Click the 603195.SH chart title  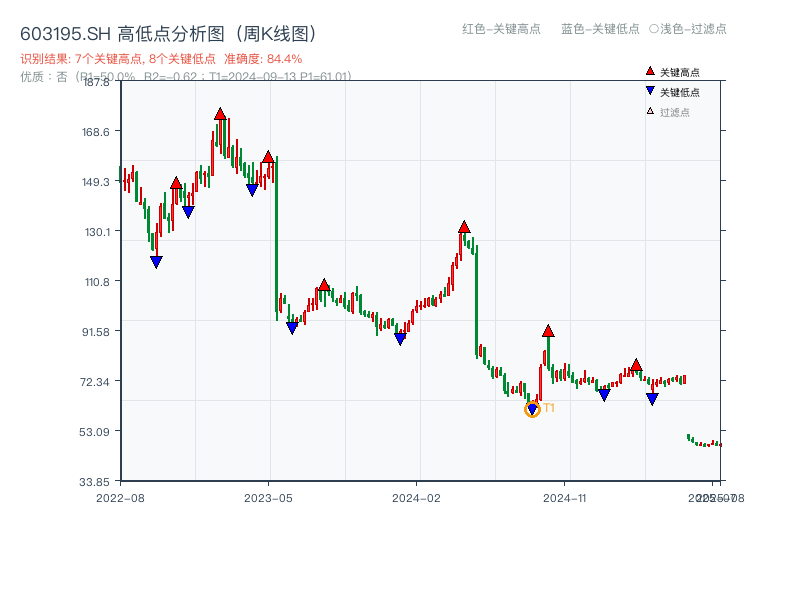point(168,32)
